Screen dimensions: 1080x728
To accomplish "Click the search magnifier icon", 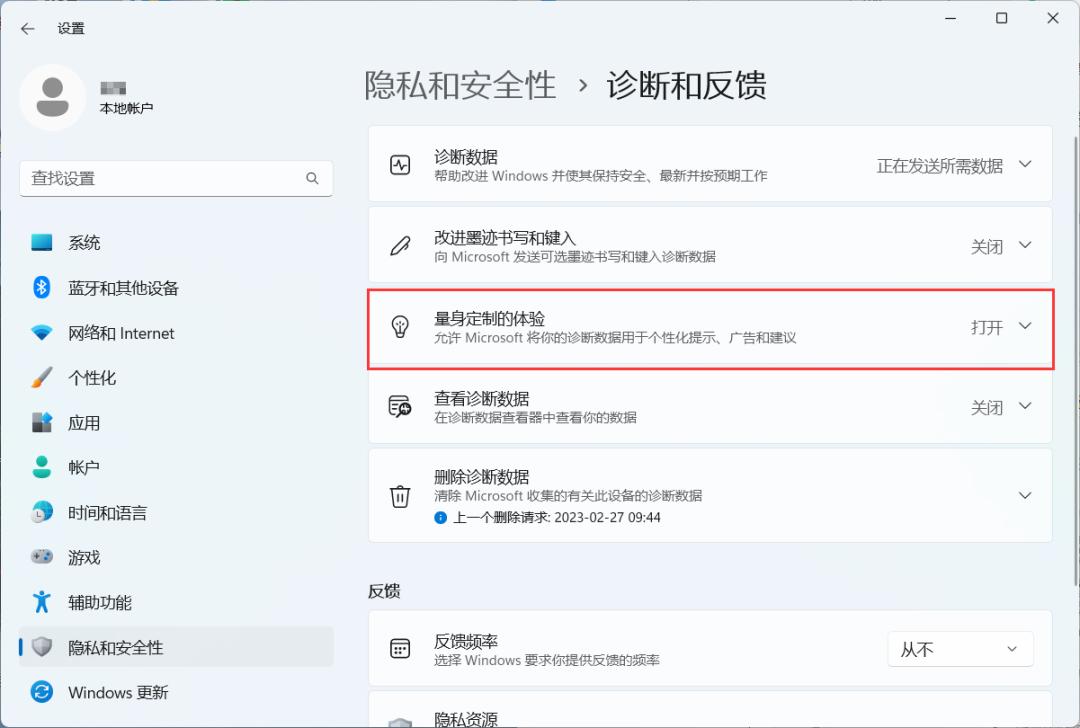I will (x=312, y=178).
